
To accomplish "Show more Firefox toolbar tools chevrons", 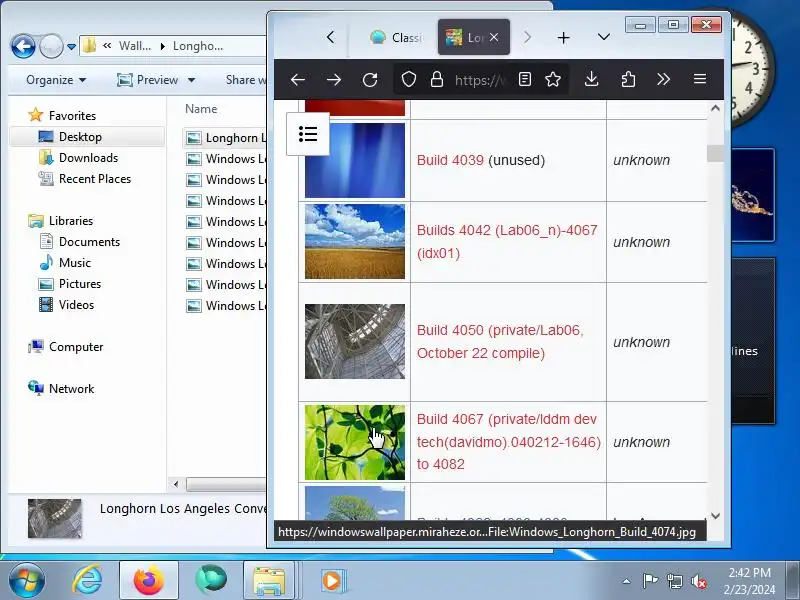I will 663,79.
